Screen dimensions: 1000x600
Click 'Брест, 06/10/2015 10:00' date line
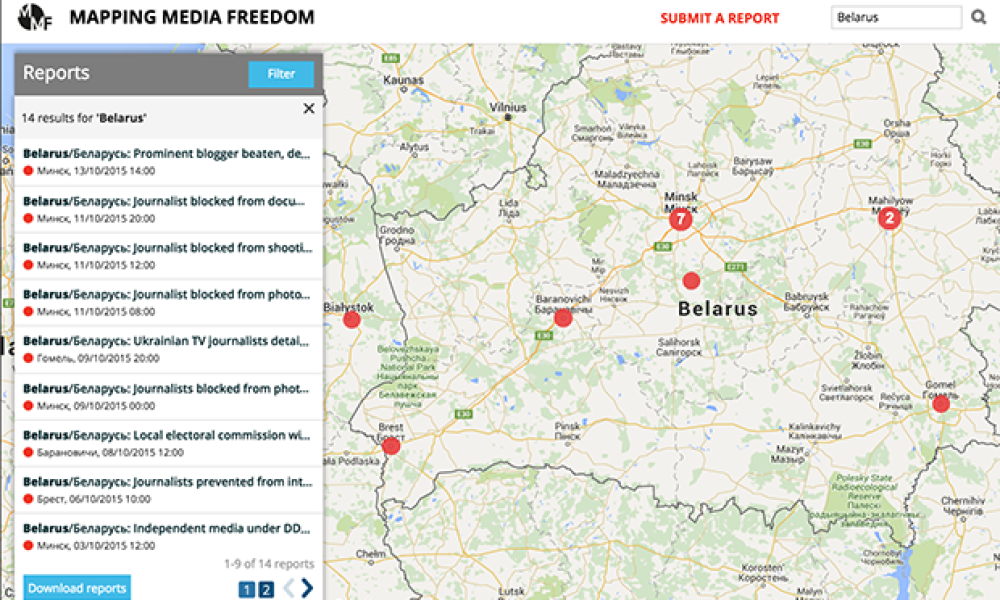tap(94, 499)
